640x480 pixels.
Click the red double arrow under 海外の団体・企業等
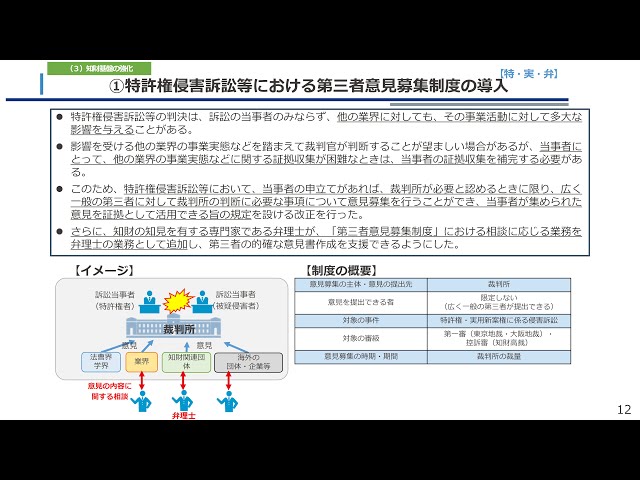228,380
